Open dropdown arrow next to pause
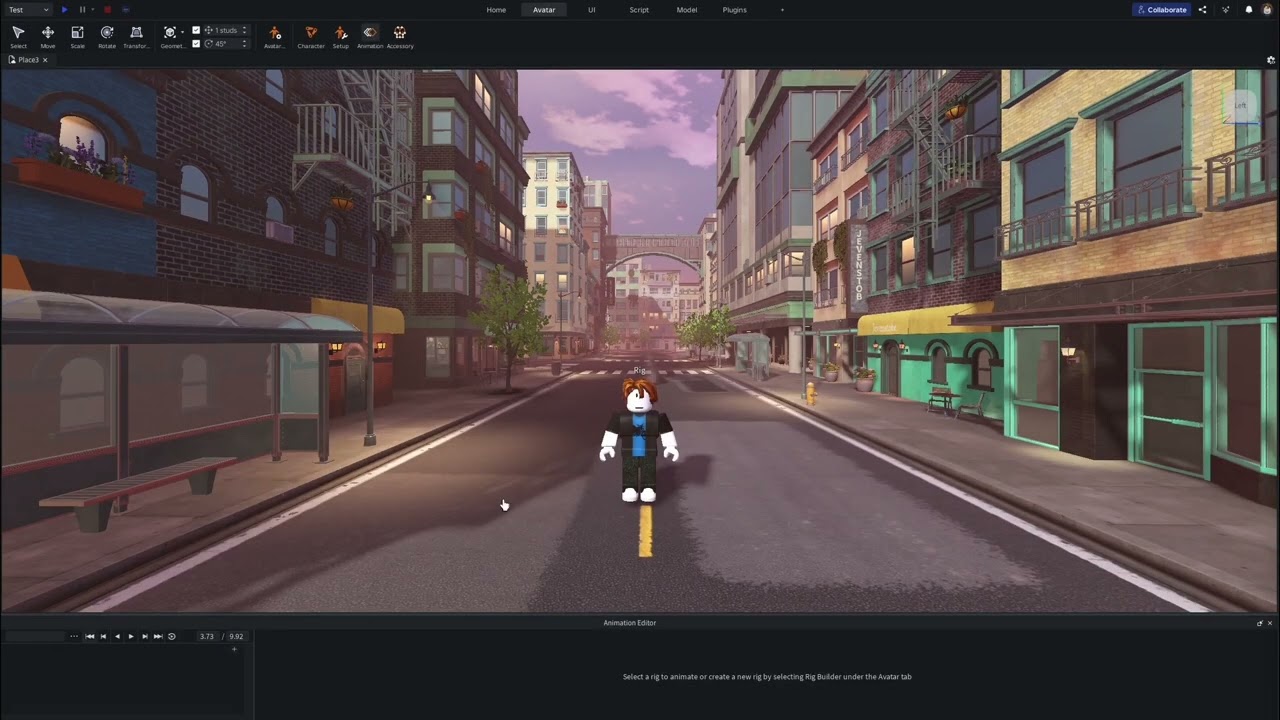 coord(92,9)
